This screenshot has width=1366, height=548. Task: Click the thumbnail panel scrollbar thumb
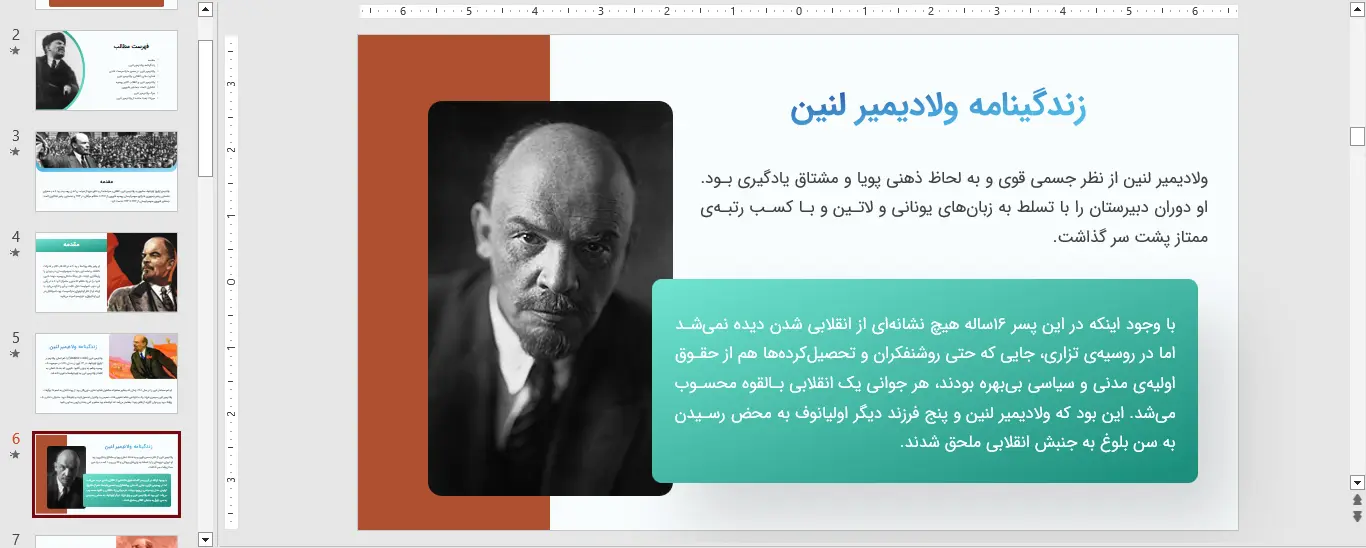(x=206, y=108)
